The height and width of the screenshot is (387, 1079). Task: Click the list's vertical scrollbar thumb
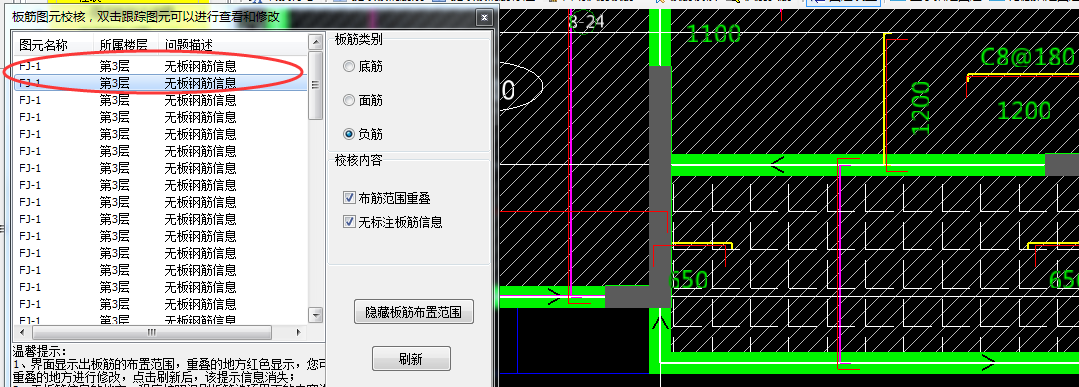click(316, 85)
